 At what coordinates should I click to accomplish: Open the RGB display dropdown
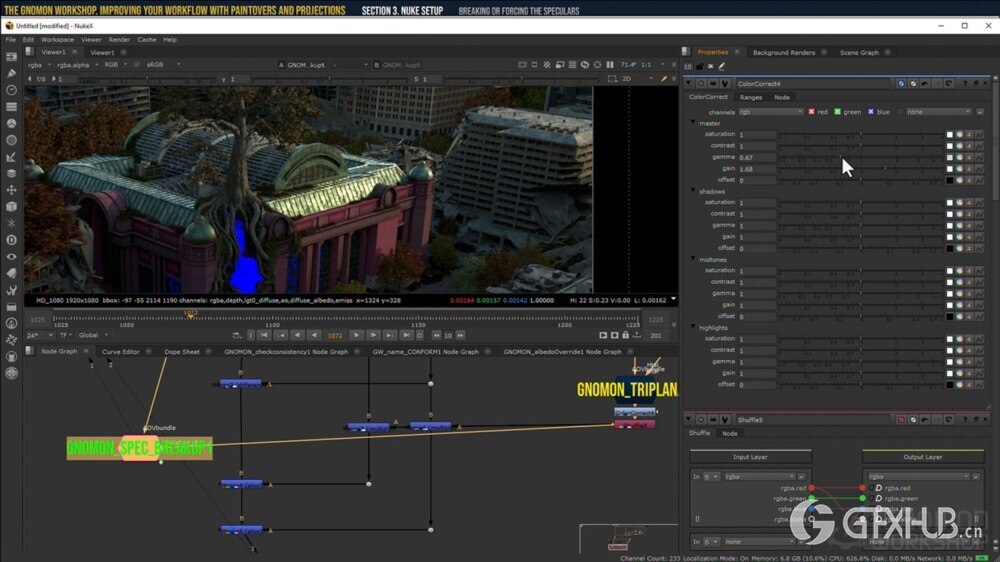click(x=115, y=64)
